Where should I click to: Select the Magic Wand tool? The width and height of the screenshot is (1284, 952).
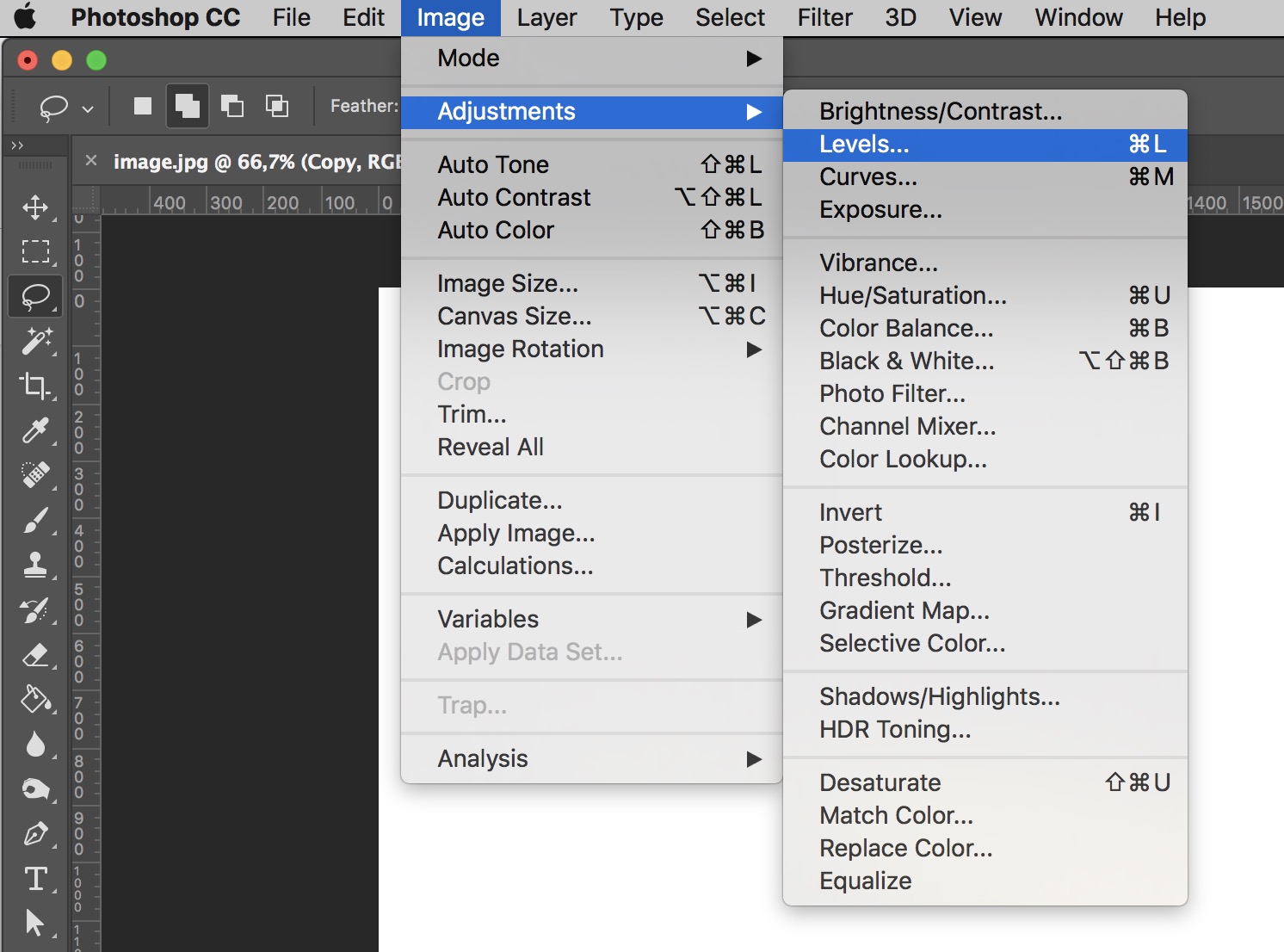35,342
